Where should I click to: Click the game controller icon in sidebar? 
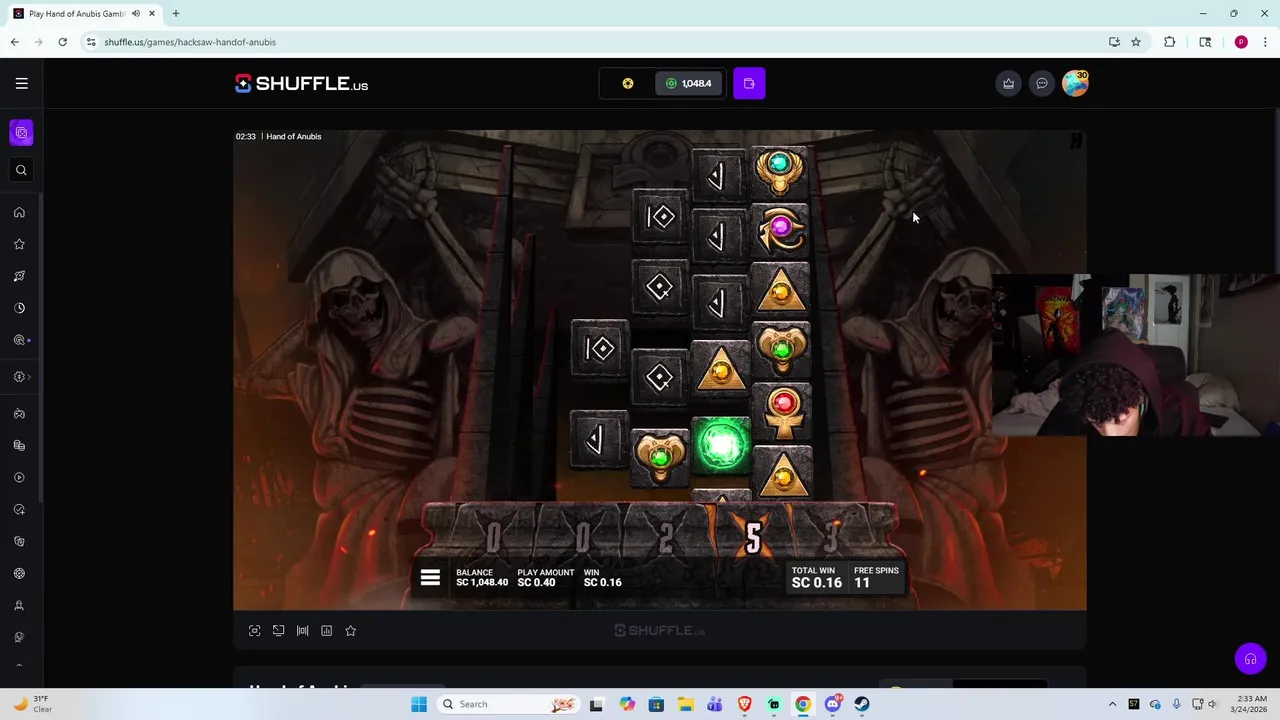coord(19,414)
